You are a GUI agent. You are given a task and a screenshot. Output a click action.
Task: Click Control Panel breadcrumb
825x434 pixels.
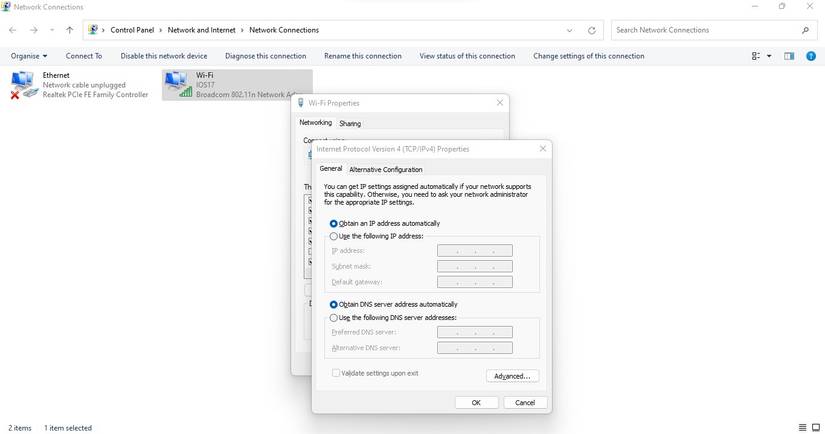[x=132, y=30]
